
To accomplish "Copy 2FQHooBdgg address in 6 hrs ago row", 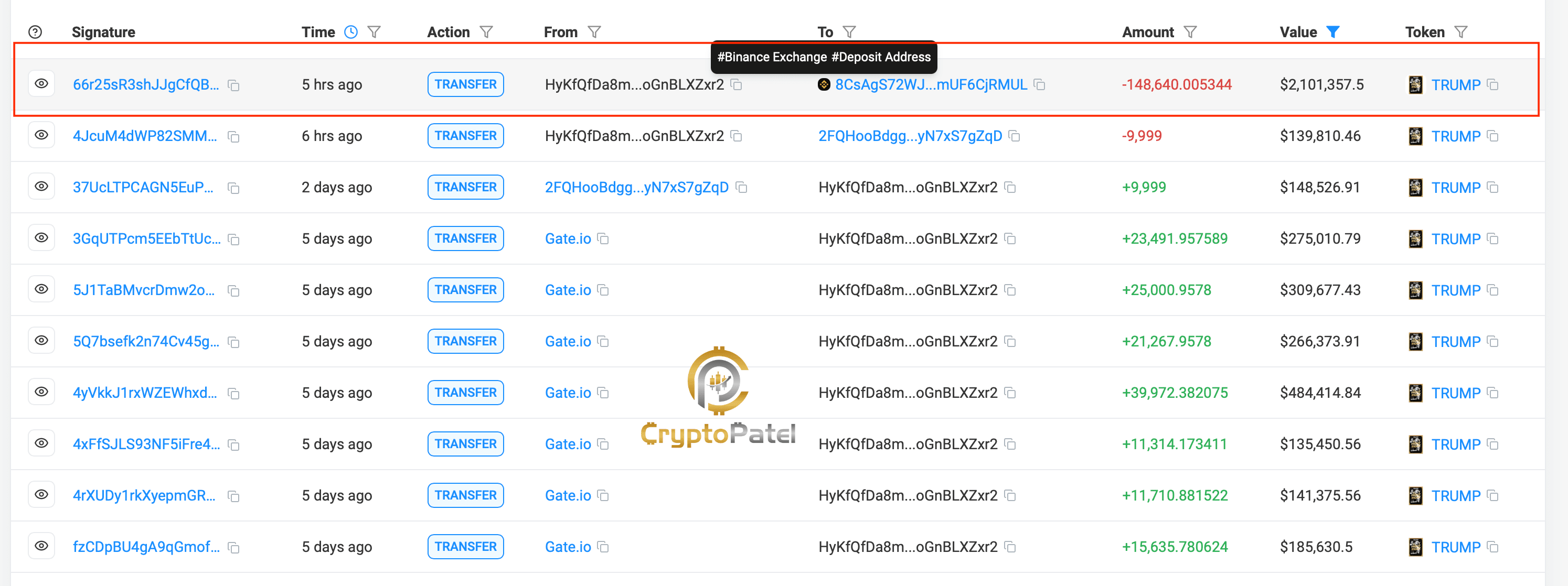I will click(x=1015, y=136).
